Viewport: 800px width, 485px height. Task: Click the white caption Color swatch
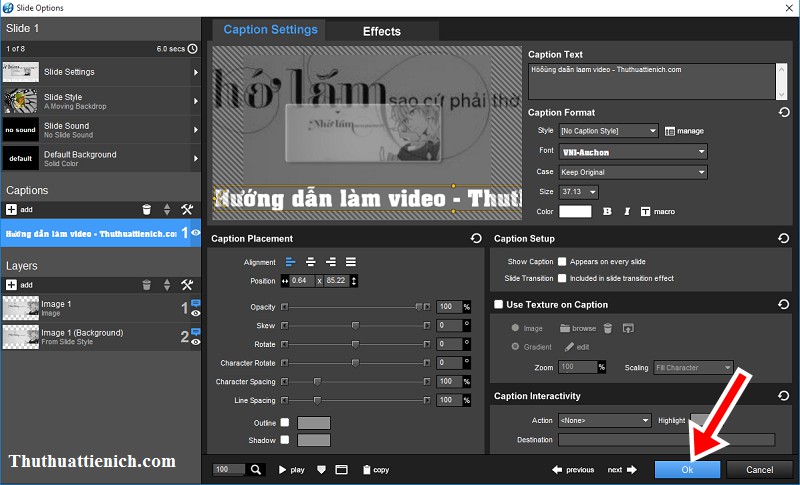point(575,211)
